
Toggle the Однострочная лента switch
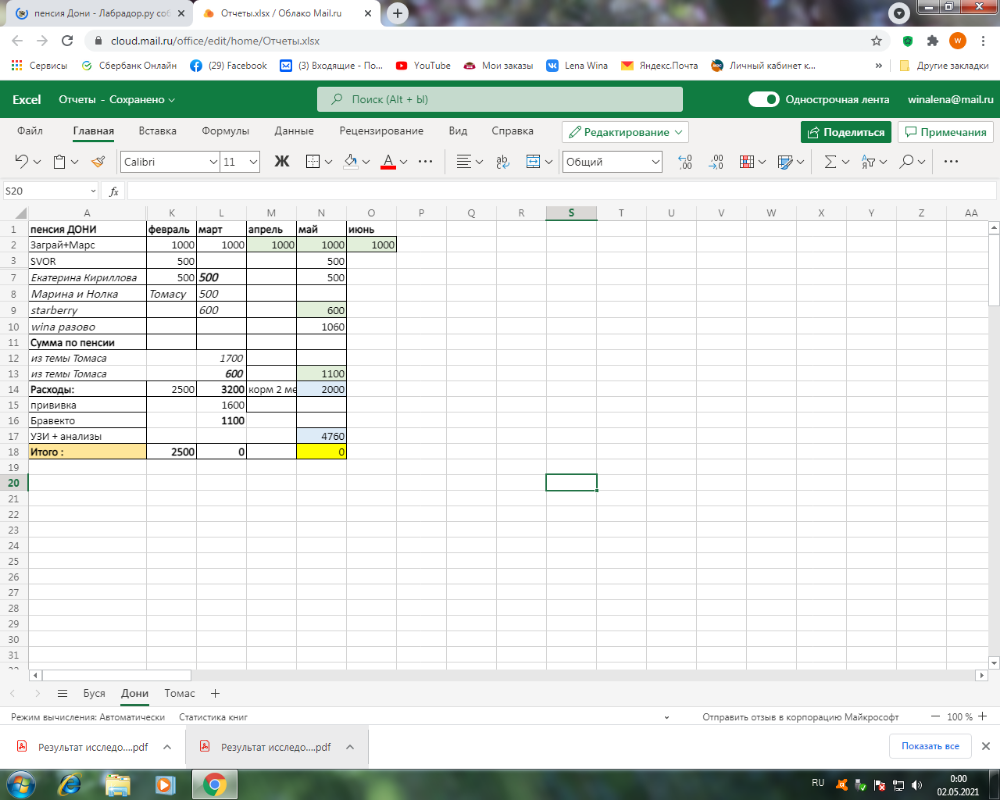pyautogui.click(x=764, y=100)
